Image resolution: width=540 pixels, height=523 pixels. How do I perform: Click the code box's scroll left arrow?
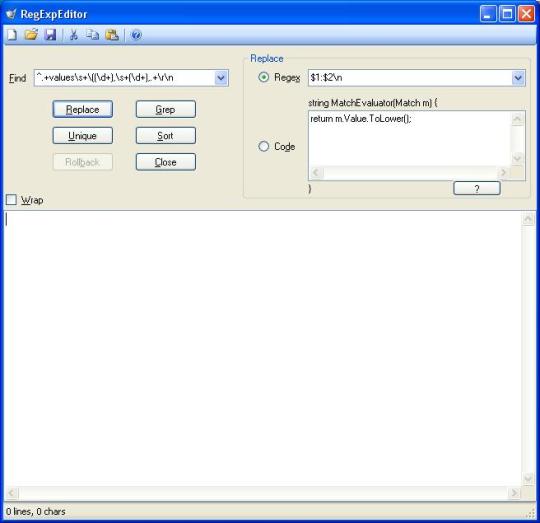click(316, 172)
